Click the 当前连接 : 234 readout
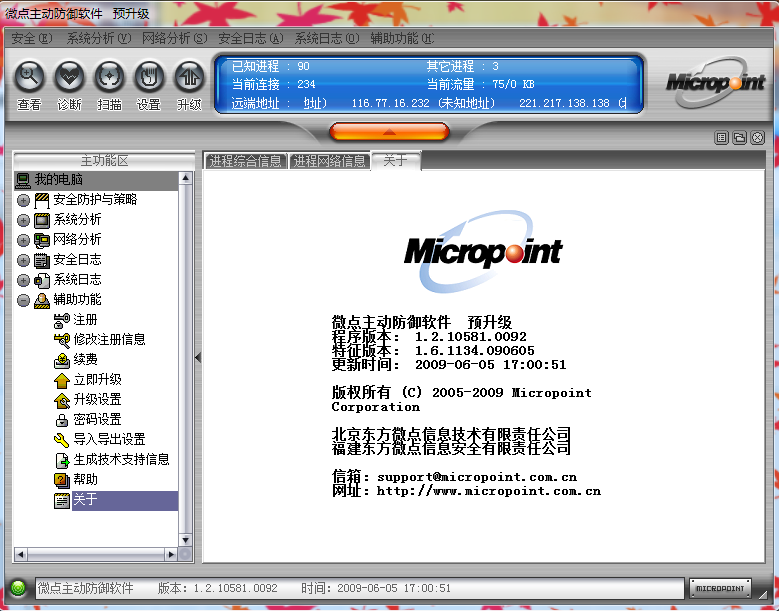 click(274, 84)
